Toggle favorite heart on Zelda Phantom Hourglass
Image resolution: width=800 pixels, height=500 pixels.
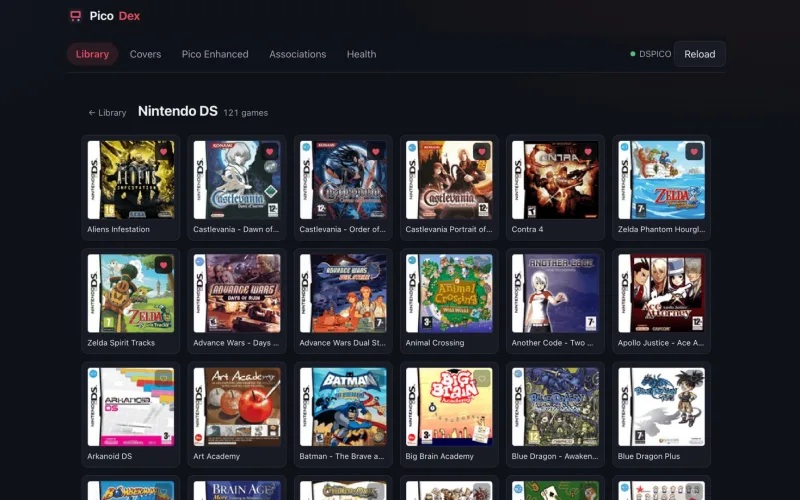694,152
